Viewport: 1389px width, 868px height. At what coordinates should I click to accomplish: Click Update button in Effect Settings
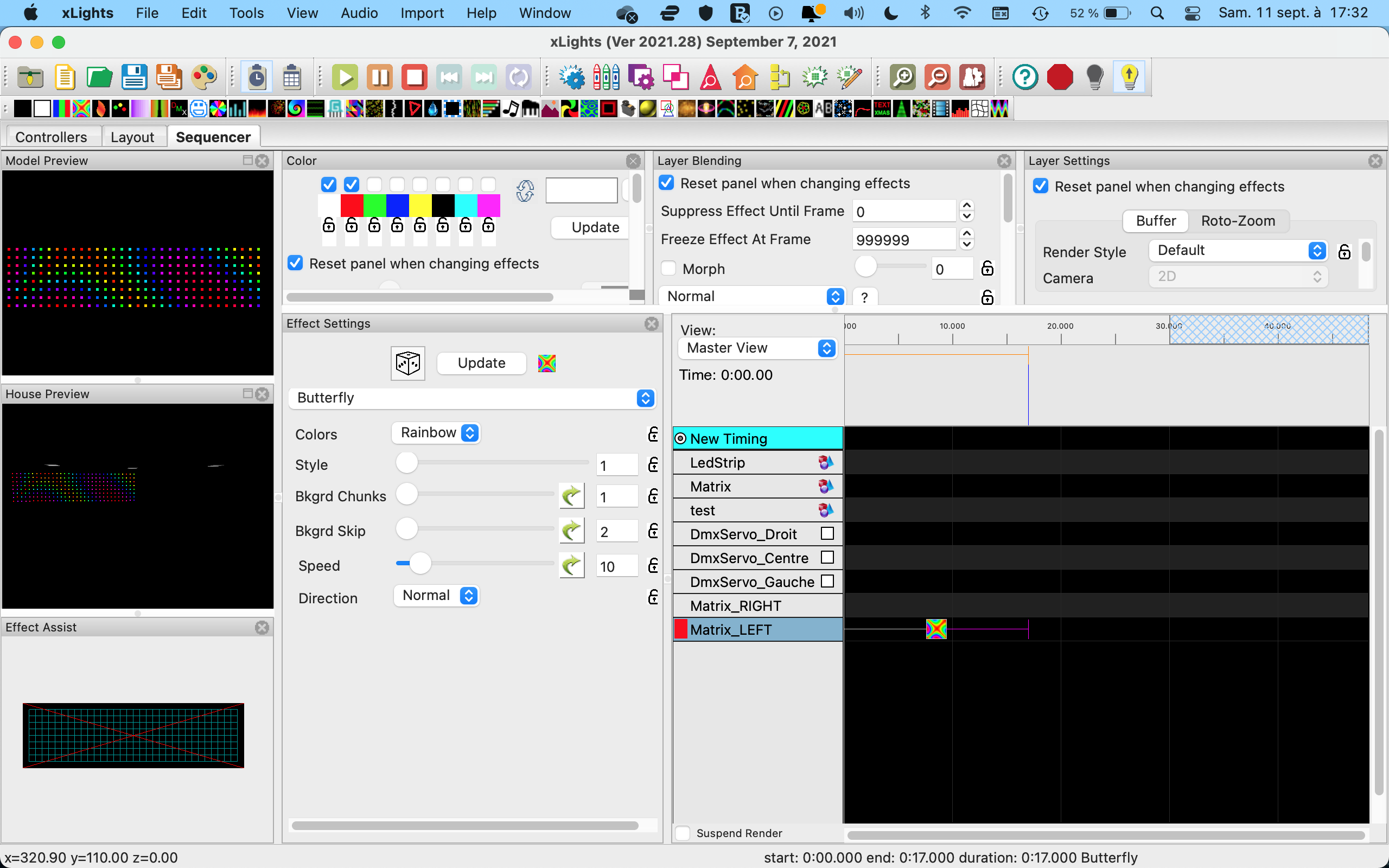point(481,363)
